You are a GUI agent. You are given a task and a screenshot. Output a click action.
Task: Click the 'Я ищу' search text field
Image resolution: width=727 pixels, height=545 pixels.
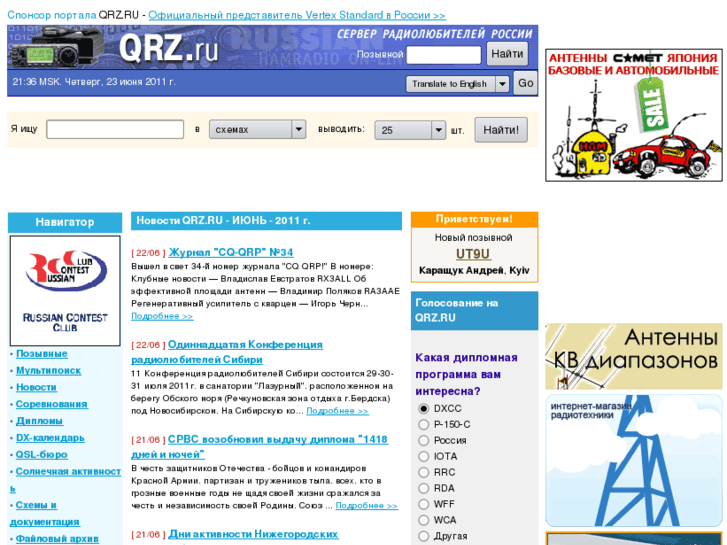tap(115, 129)
